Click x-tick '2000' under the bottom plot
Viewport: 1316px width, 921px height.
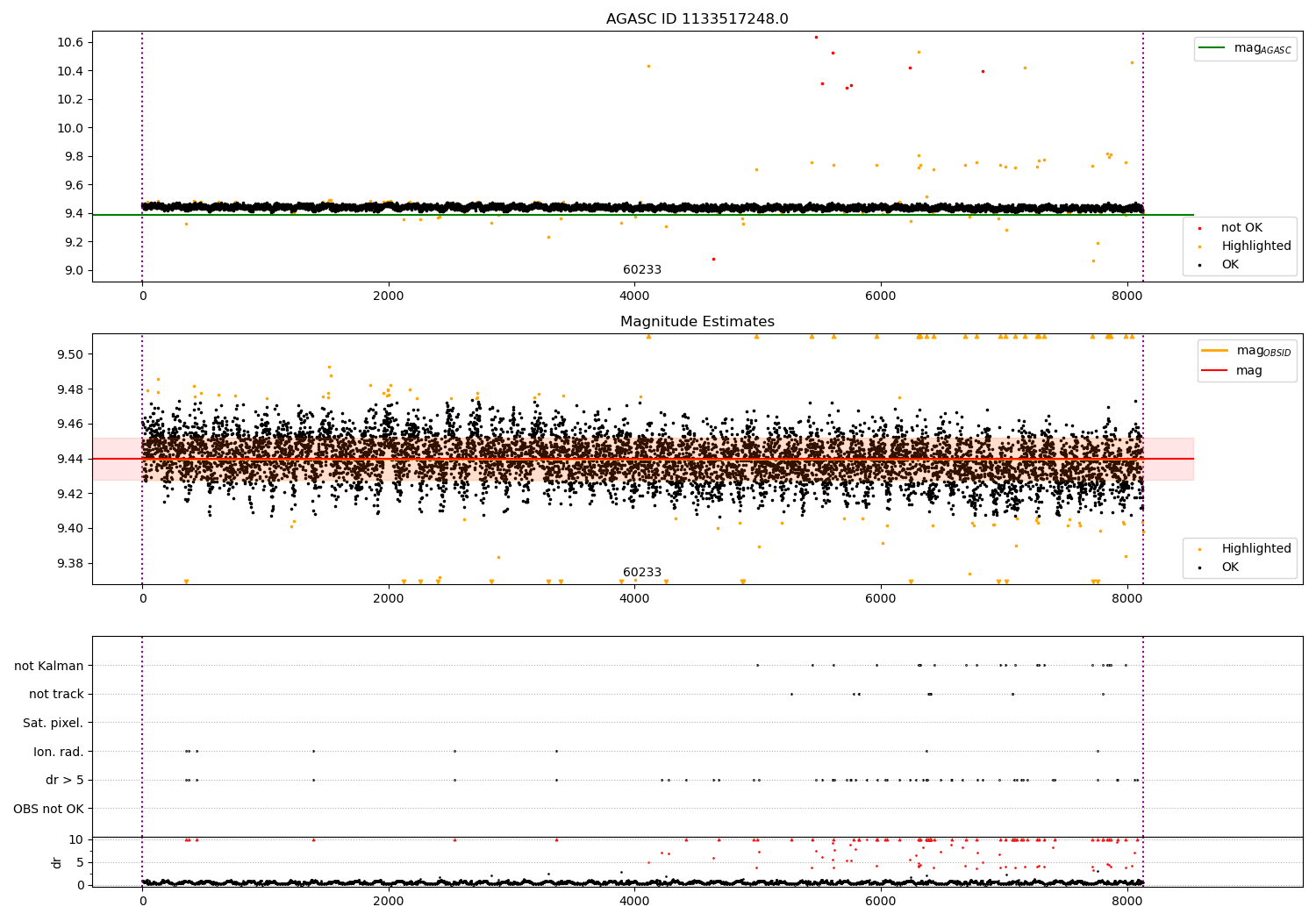coord(389,902)
